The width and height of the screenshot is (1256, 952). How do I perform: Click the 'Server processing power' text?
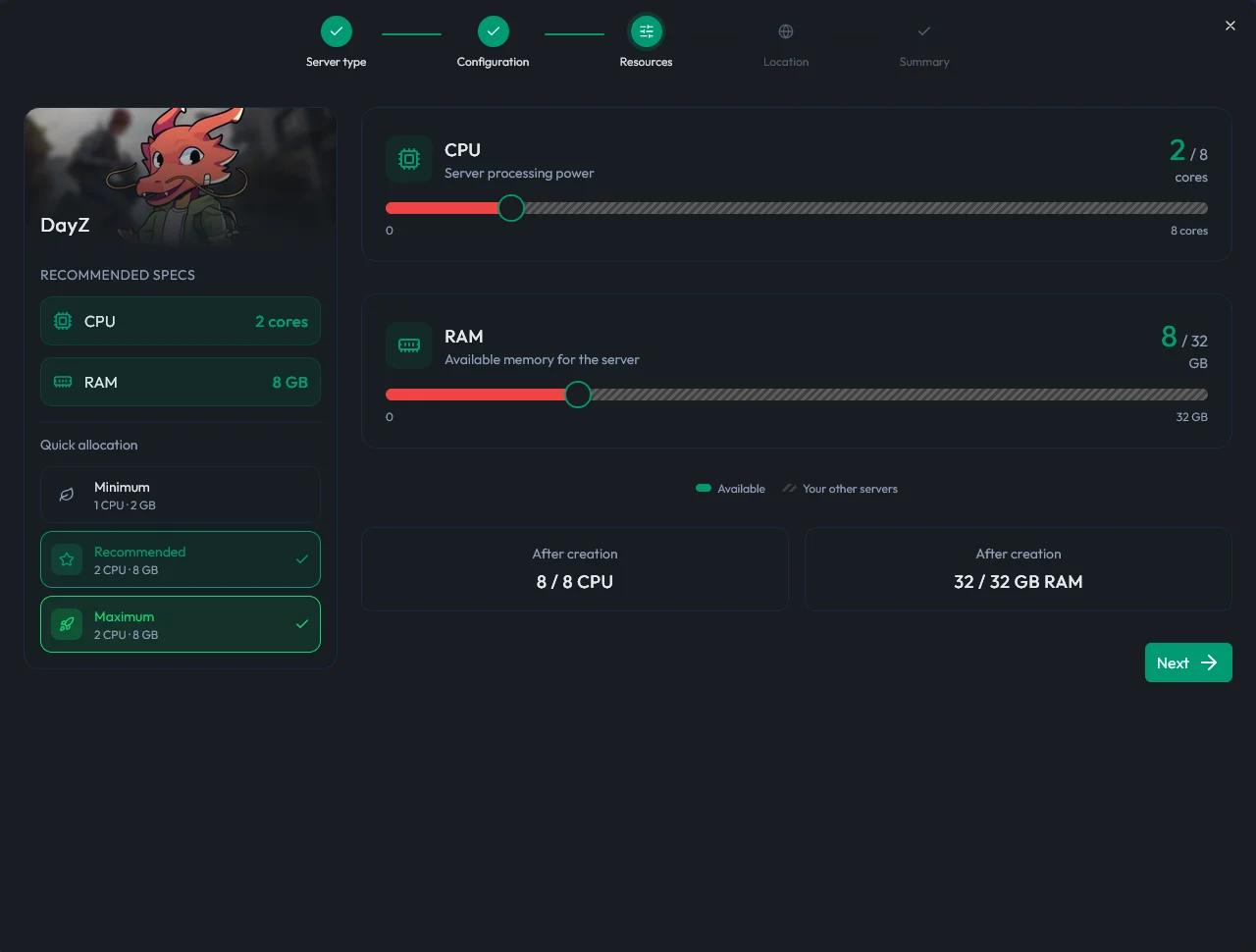point(519,174)
